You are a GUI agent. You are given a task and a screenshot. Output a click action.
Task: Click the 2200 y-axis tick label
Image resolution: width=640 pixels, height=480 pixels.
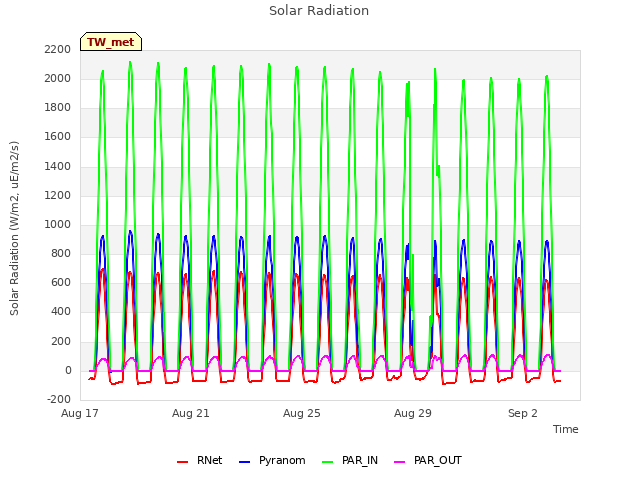[x=58, y=49]
